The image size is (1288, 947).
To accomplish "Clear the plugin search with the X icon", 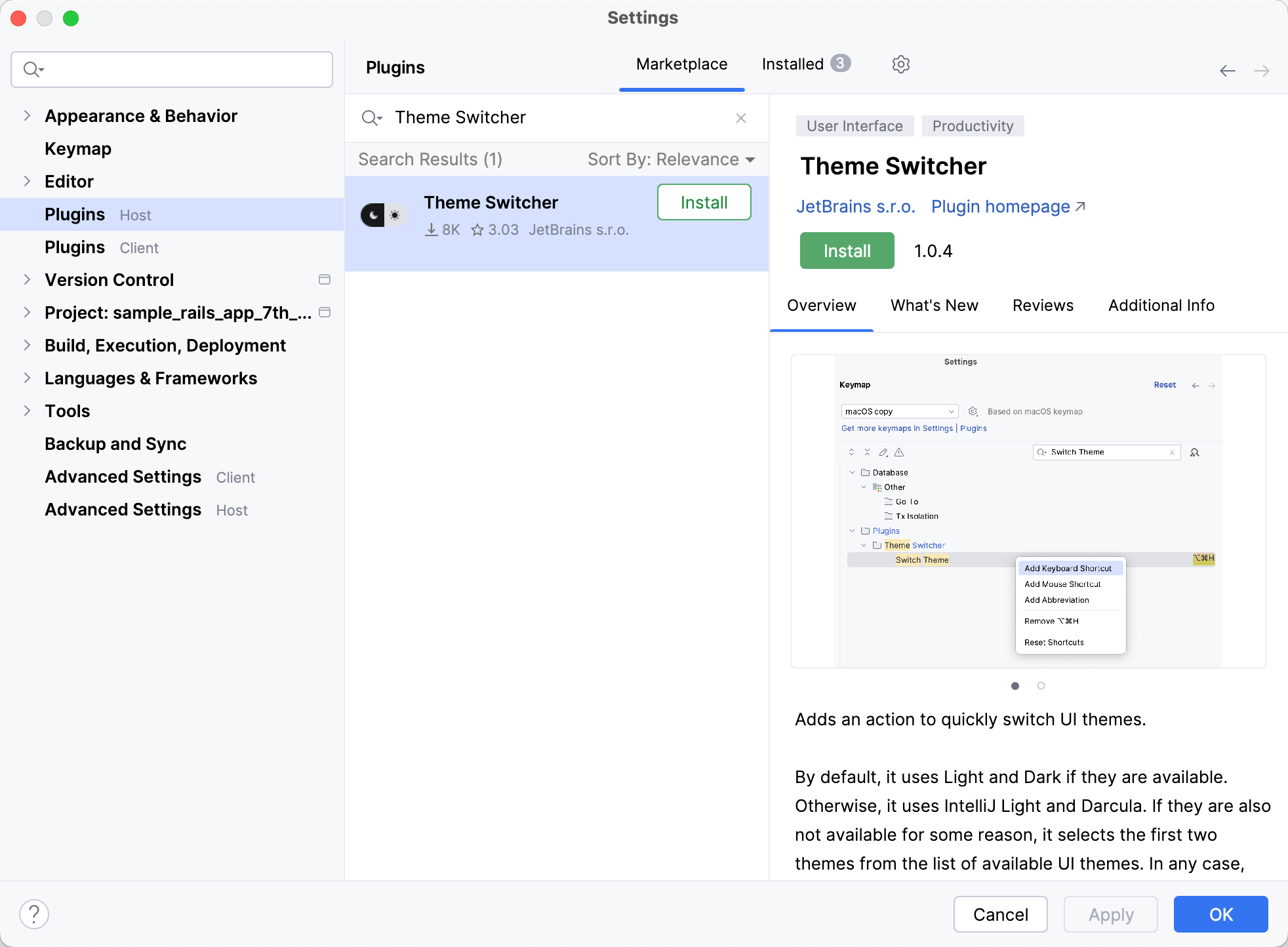I will (x=741, y=118).
